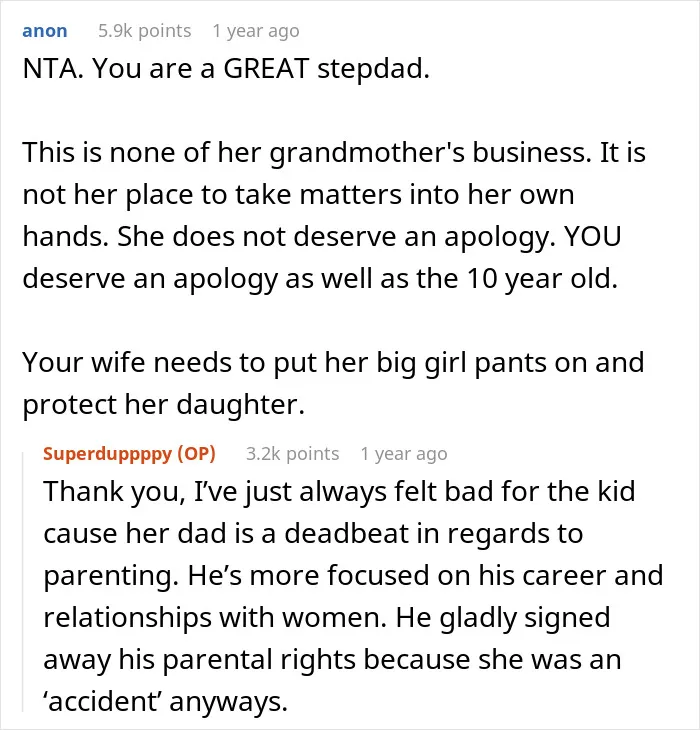Image resolution: width=700 pixels, height=730 pixels.
Task: Click the paragraph about big girl pants
Action: (333, 383)
